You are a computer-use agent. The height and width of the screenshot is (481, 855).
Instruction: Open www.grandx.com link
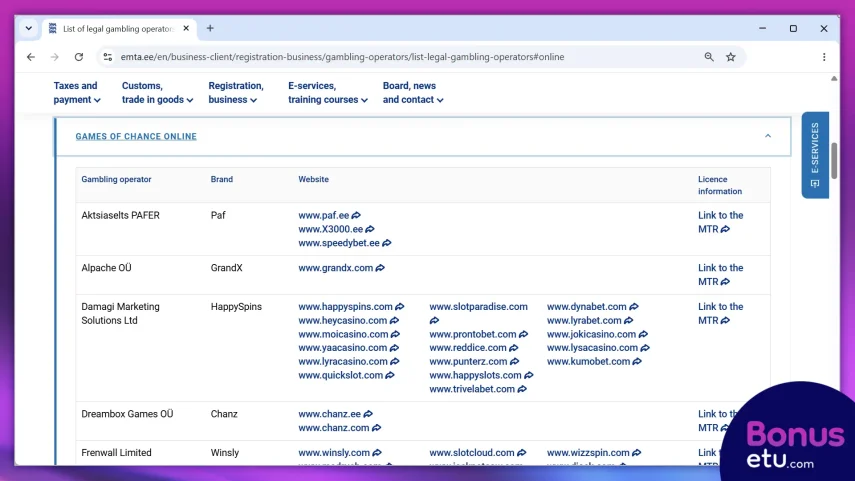(x=335, y=268)
